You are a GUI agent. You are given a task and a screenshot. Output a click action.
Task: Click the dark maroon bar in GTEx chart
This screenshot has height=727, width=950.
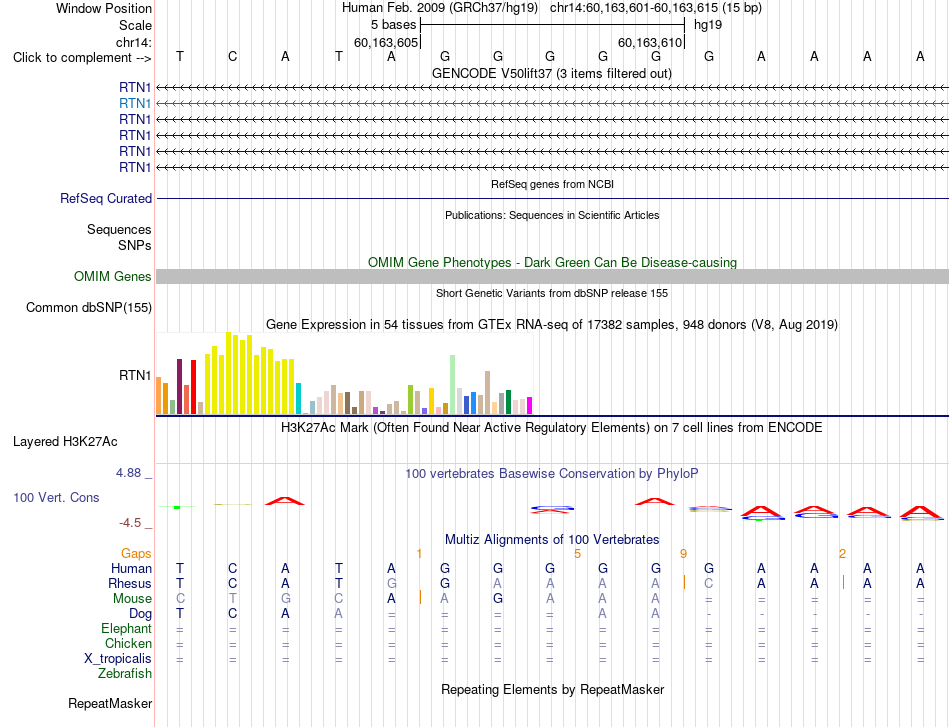179,387
